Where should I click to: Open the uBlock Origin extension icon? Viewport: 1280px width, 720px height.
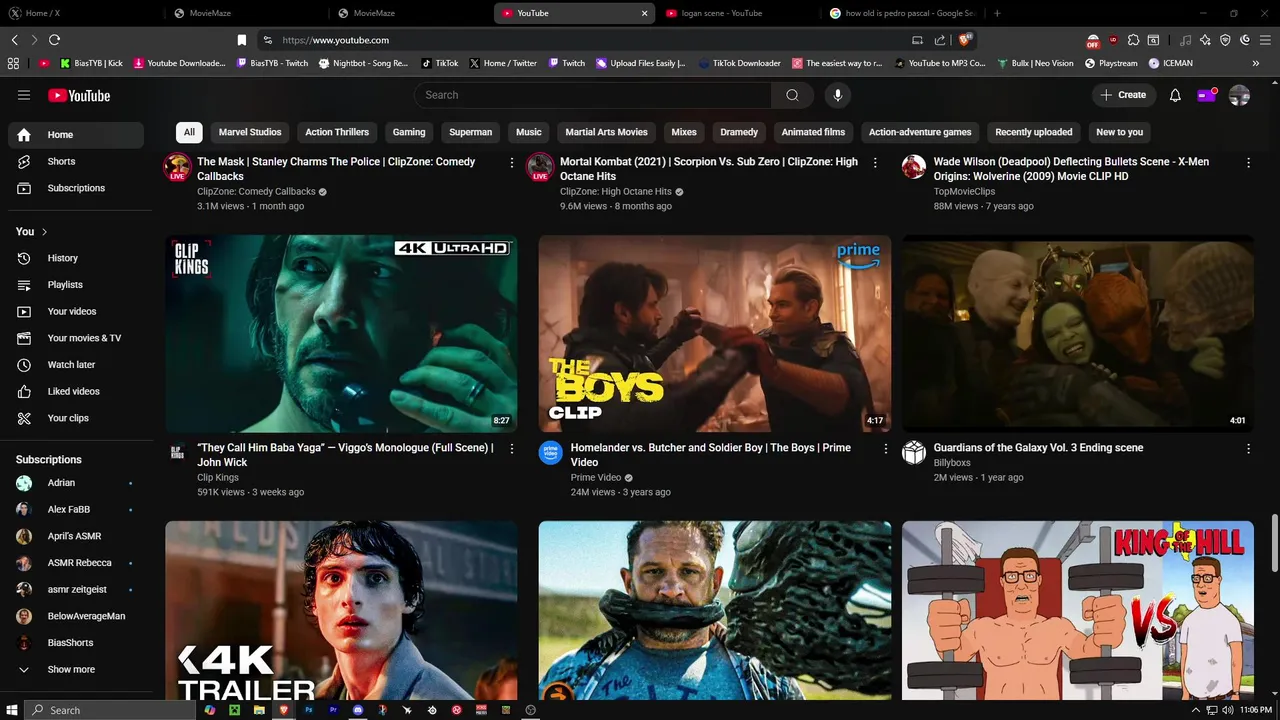pyautogui.click(x=1113, y=40)
